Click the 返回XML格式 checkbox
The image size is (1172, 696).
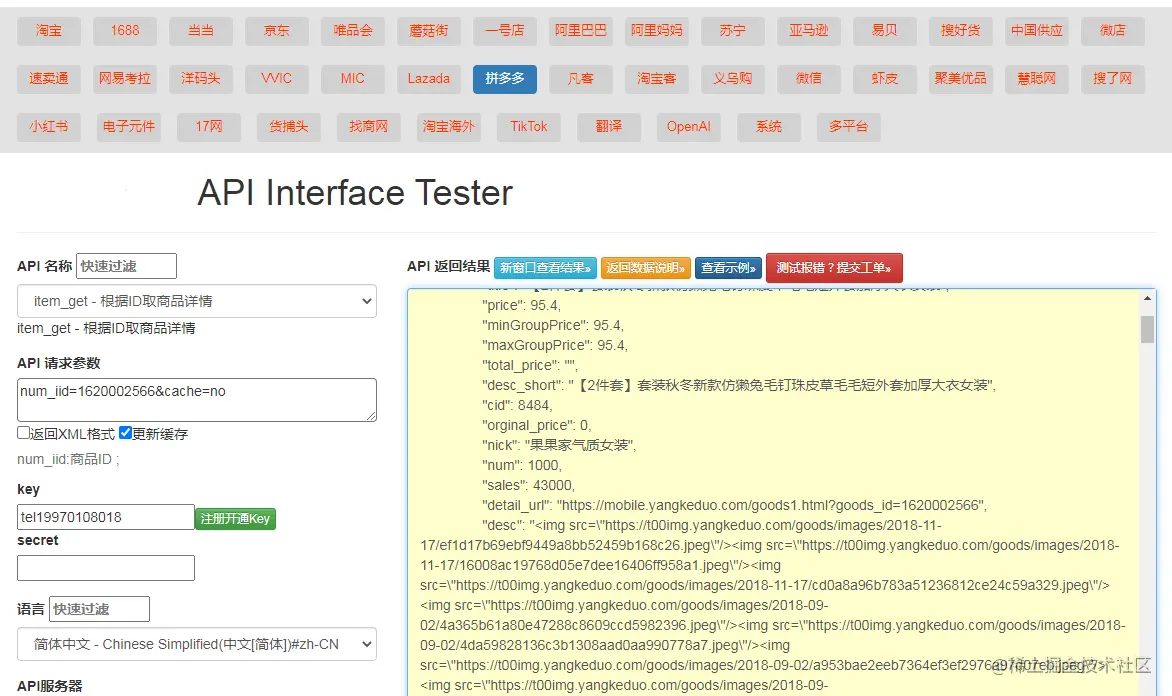point(24,433)
